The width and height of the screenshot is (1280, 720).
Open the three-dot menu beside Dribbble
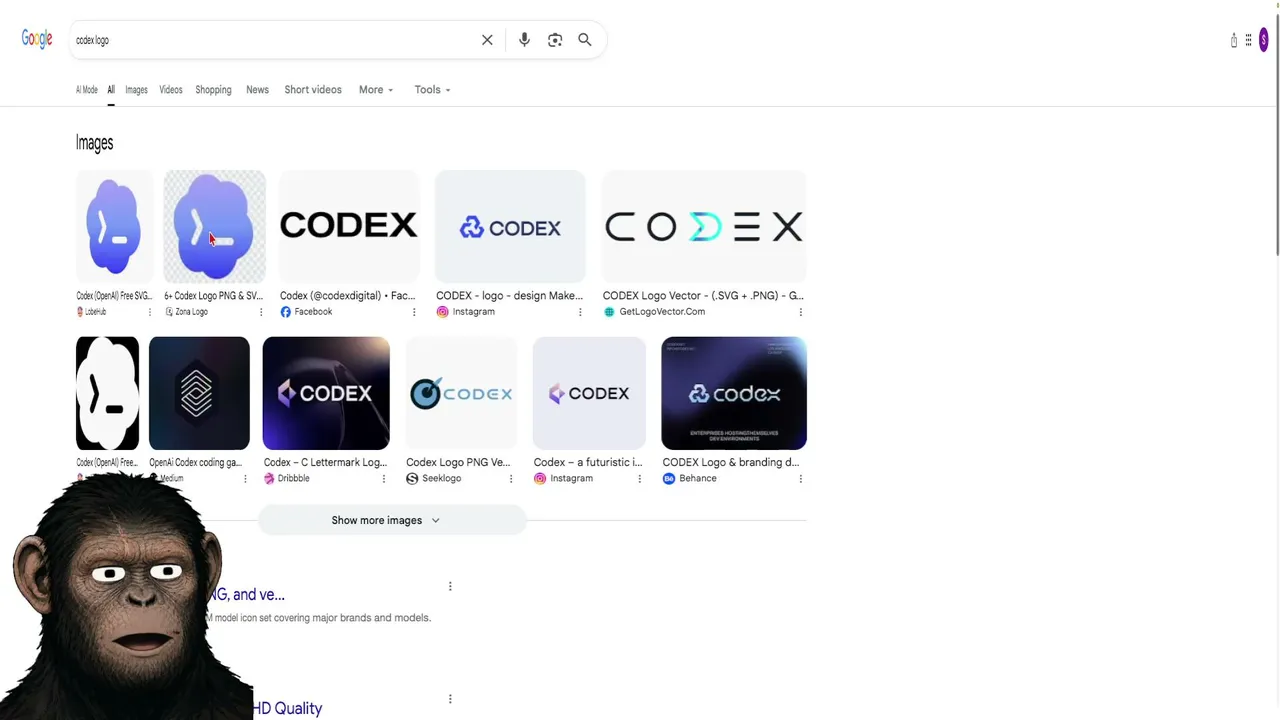point(384,479)
